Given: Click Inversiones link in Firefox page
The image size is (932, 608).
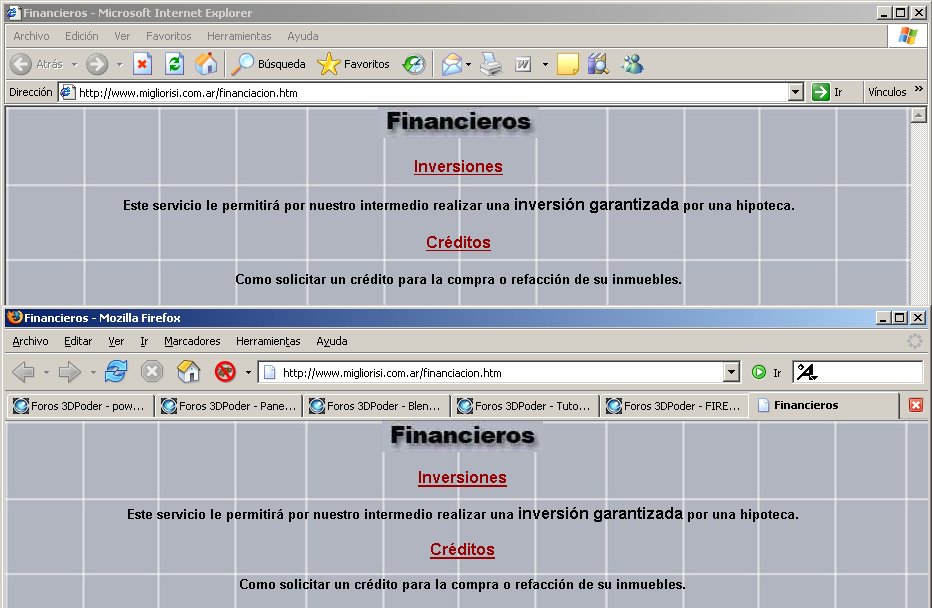Looking at the screenshot, I should point(462,477).
